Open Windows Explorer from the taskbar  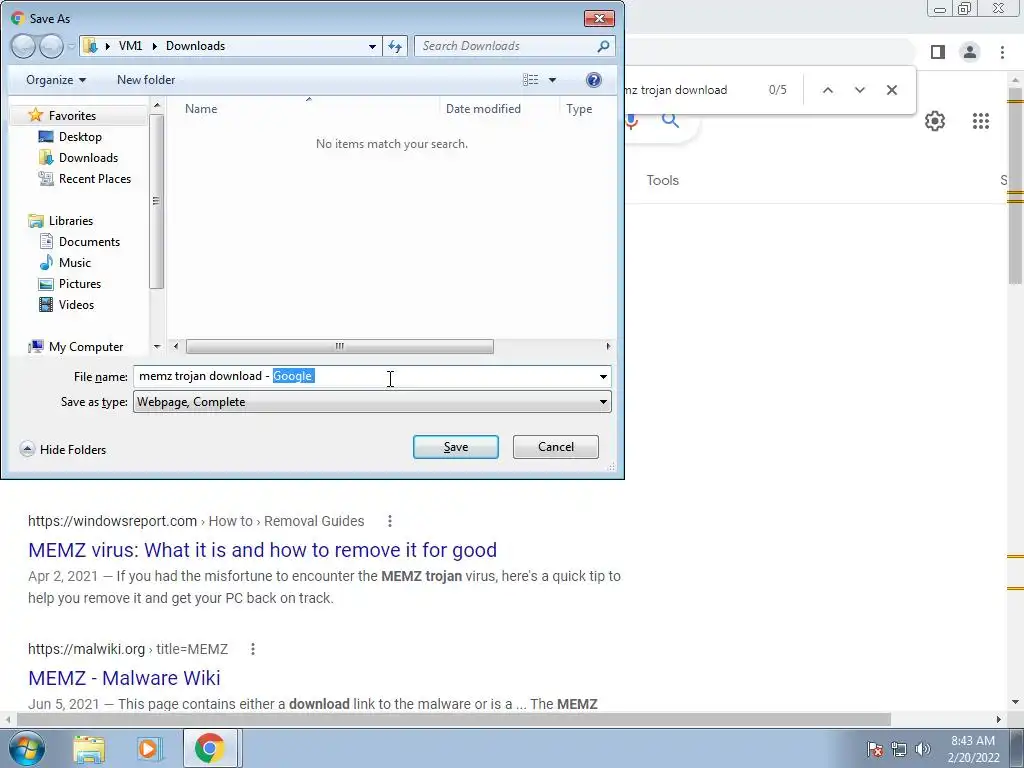pyautogui.click(x=89, y=748)
